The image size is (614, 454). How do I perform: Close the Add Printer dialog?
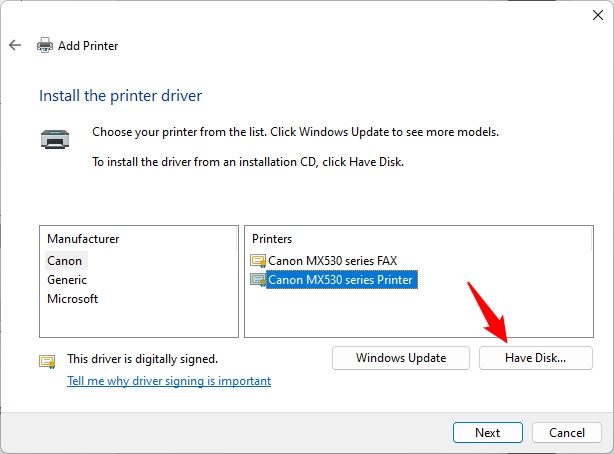598,15
